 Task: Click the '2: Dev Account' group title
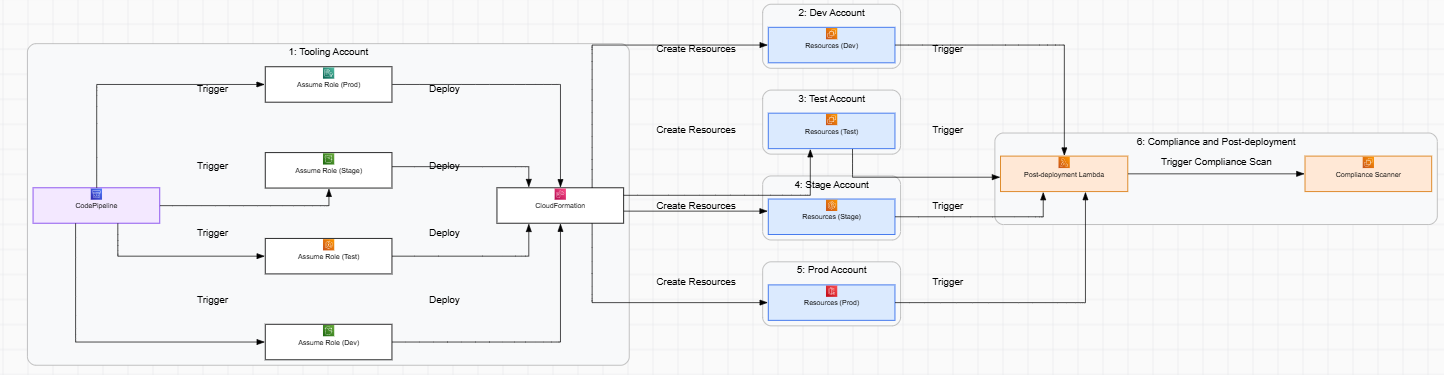(831, 13)
